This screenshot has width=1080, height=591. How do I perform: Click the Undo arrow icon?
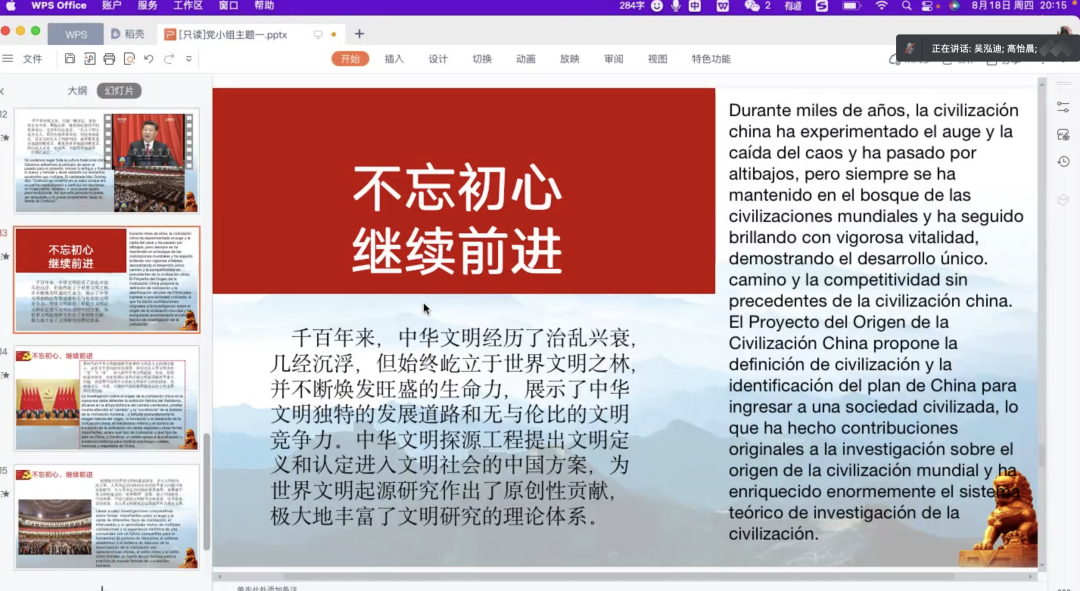pos(149,59)
